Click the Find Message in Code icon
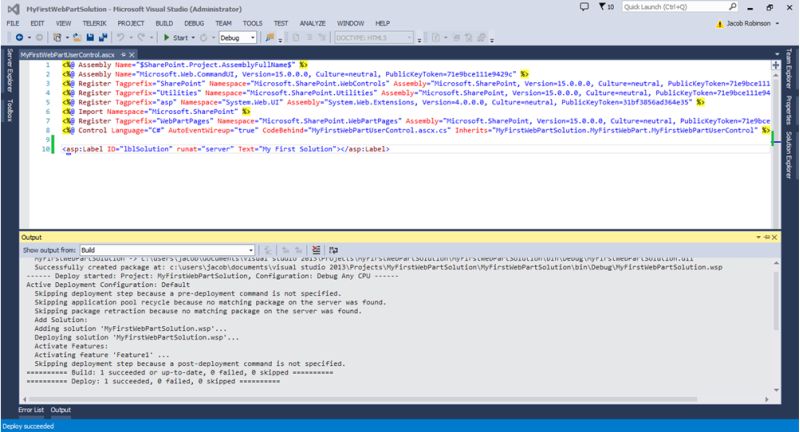This screenshot has height=432, width=800. click(x=268, y=250)
